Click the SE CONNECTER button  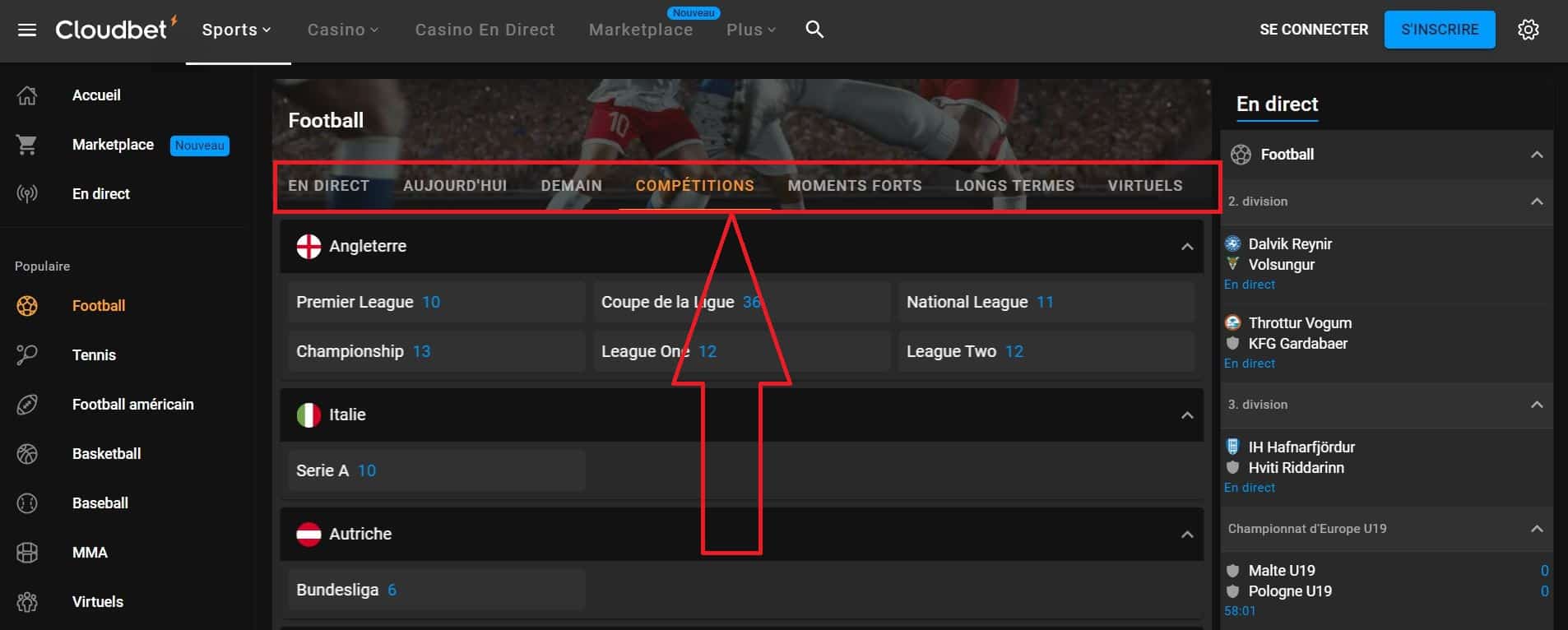tap(1314, 30)
